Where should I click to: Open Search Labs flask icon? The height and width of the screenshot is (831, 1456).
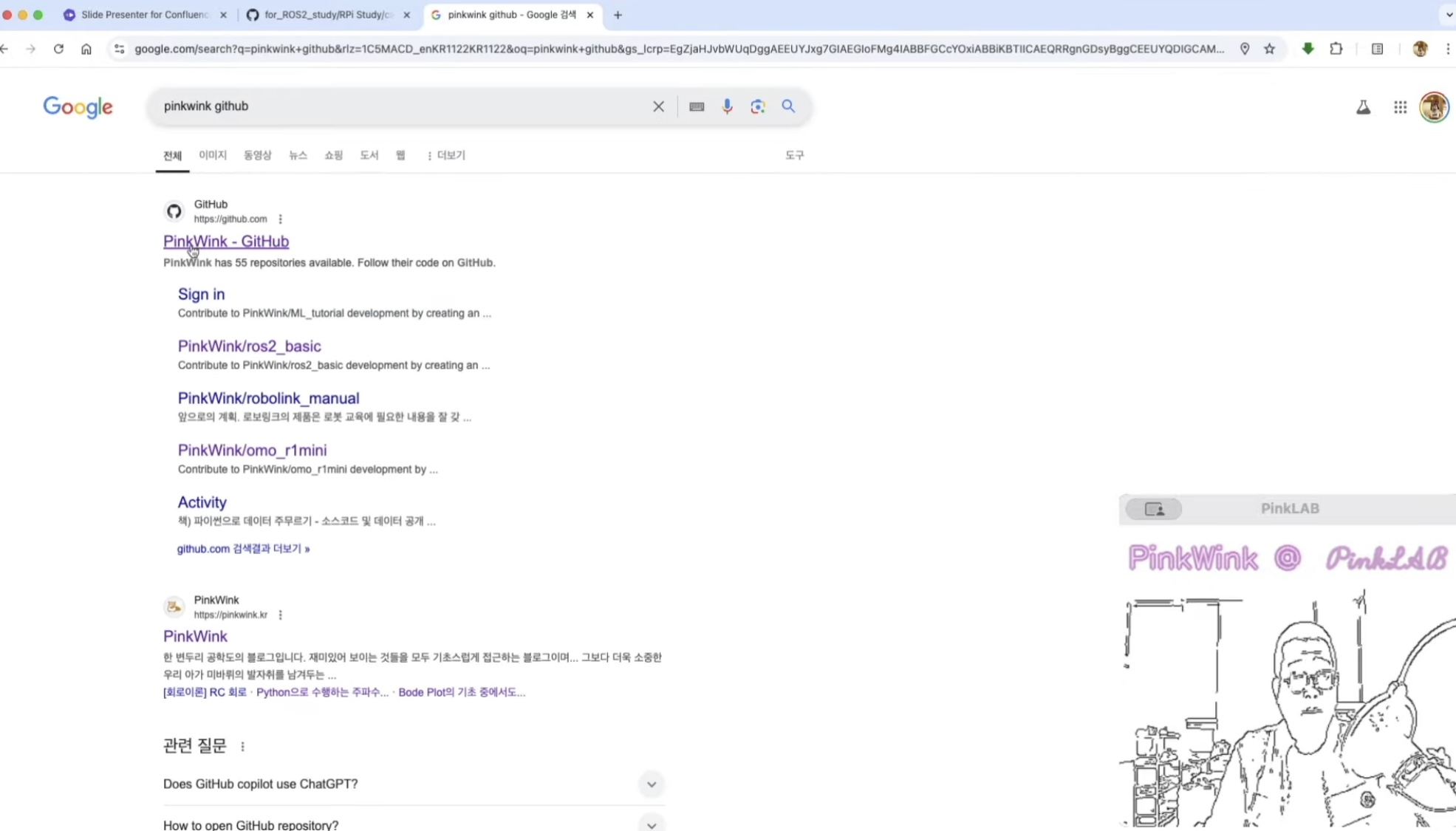click(1363, 107)
